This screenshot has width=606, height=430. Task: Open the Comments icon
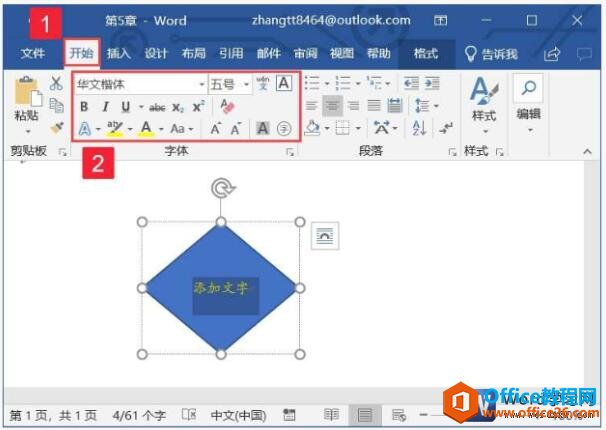584,54
